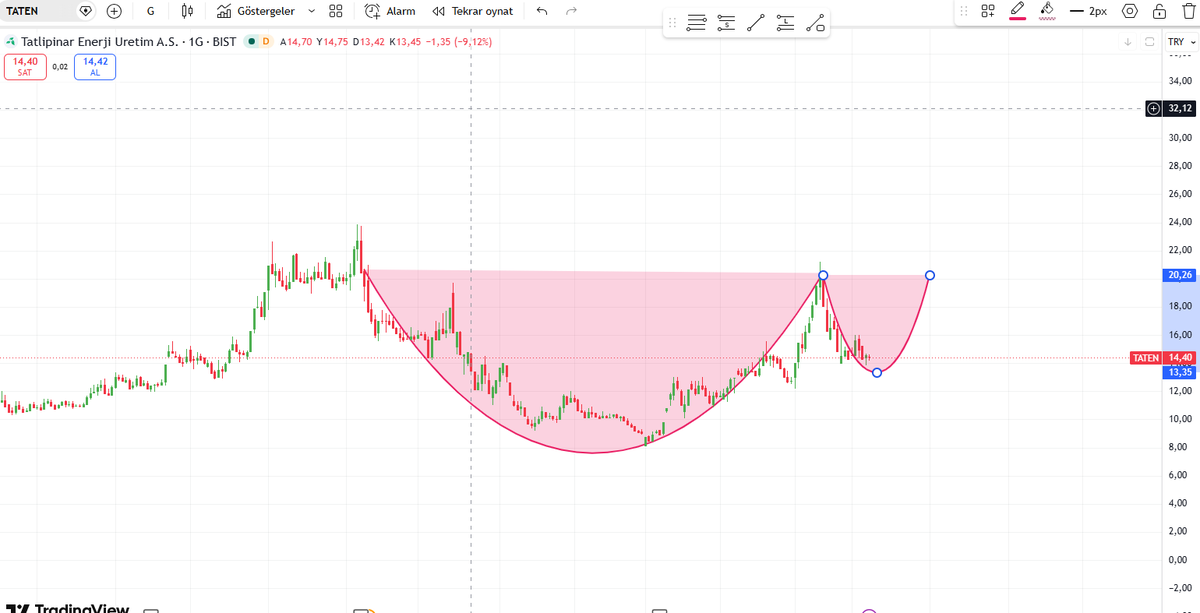Click the down-arrow button near TRY
The width and height of the screenshot is (1200, 613).
1127,42
